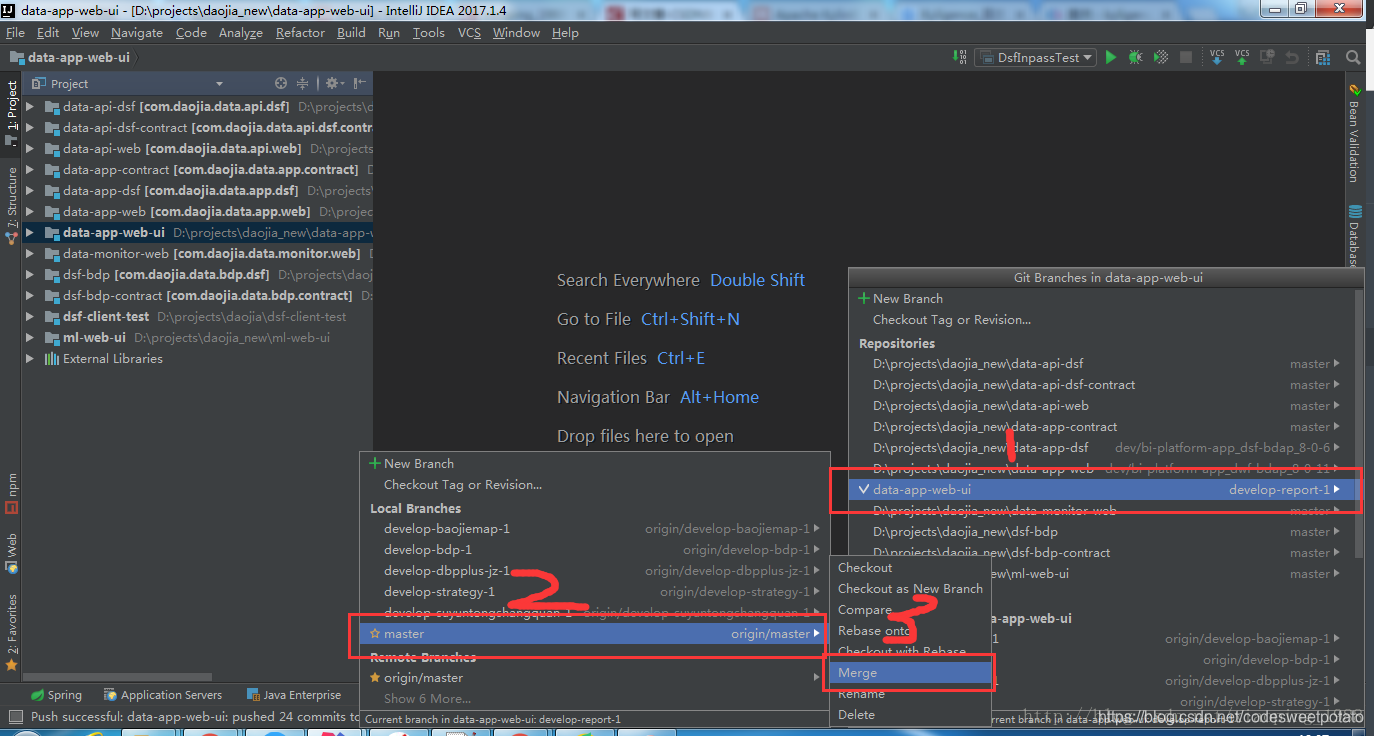The width and height of the screenshot is (1374, 736).
Task: Open the DsfInpassTest run configuration dropdown
Action: 1037,58
